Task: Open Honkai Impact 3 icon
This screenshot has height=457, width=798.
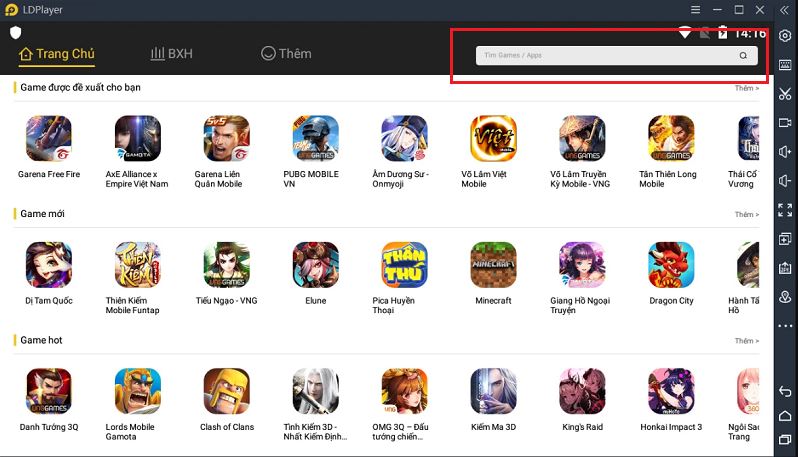Action: point(671,391)
